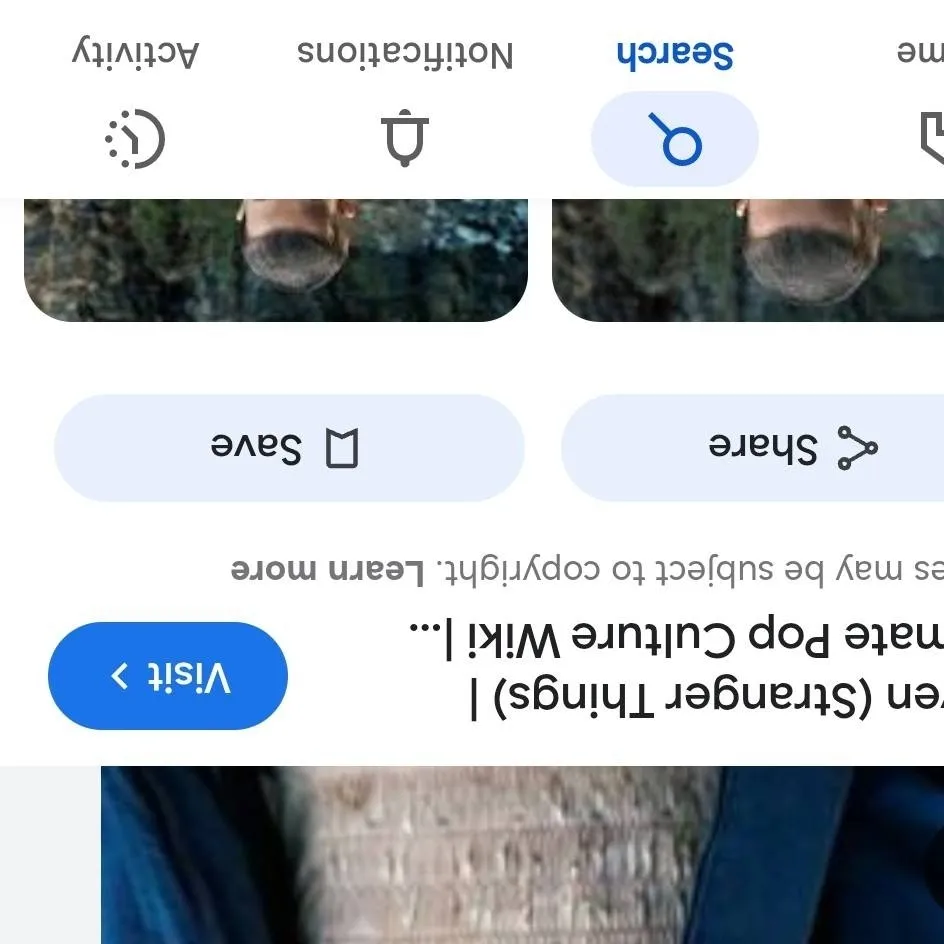Tap the large main image preview
Viewport: 944px width, 944px height.
coord(523,855)
